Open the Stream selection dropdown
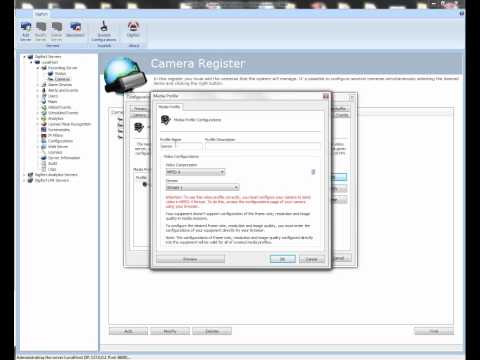The image size is (480, 360). (202, 187)
